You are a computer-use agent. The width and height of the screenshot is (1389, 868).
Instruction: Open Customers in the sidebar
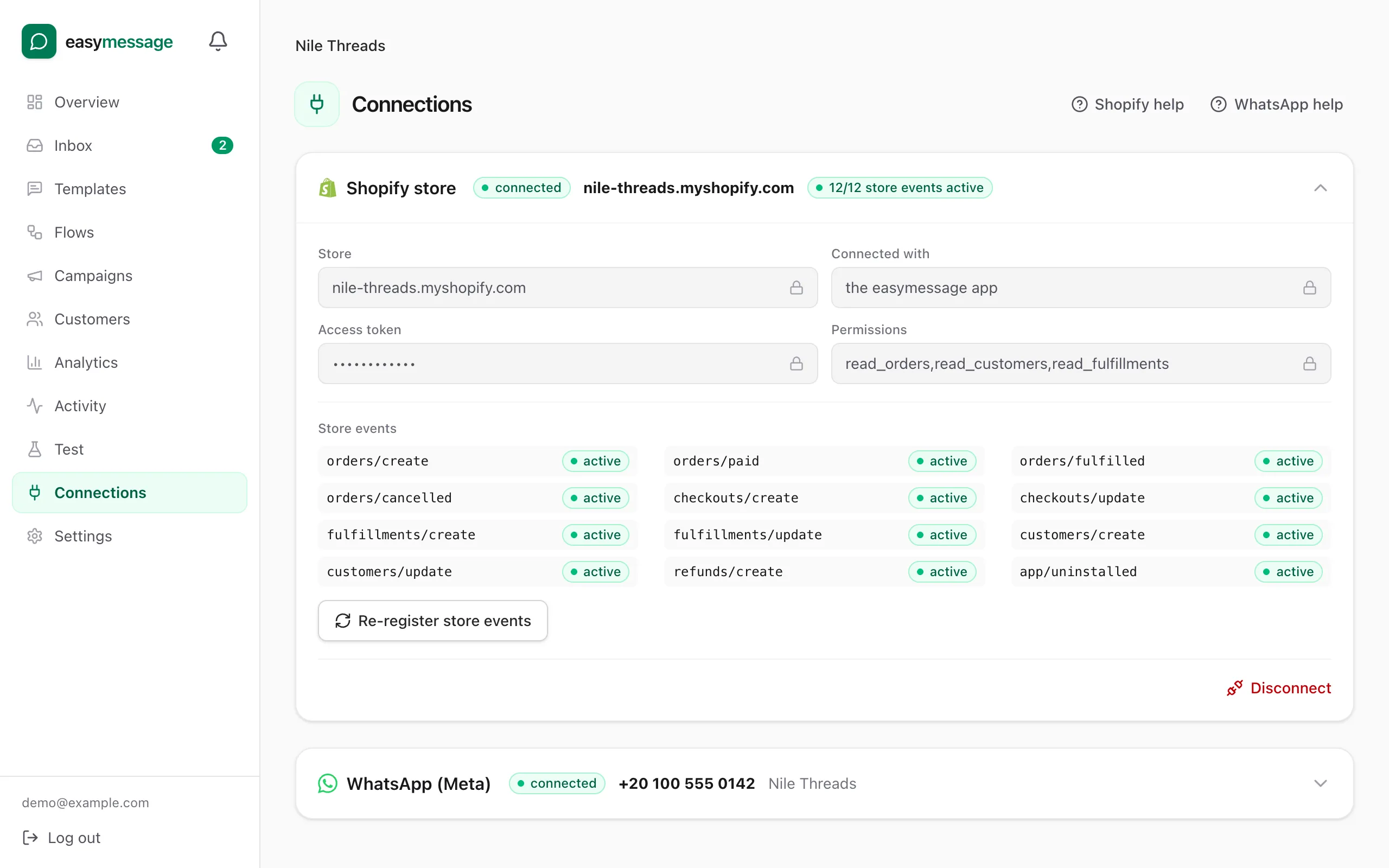pos(130,319)
